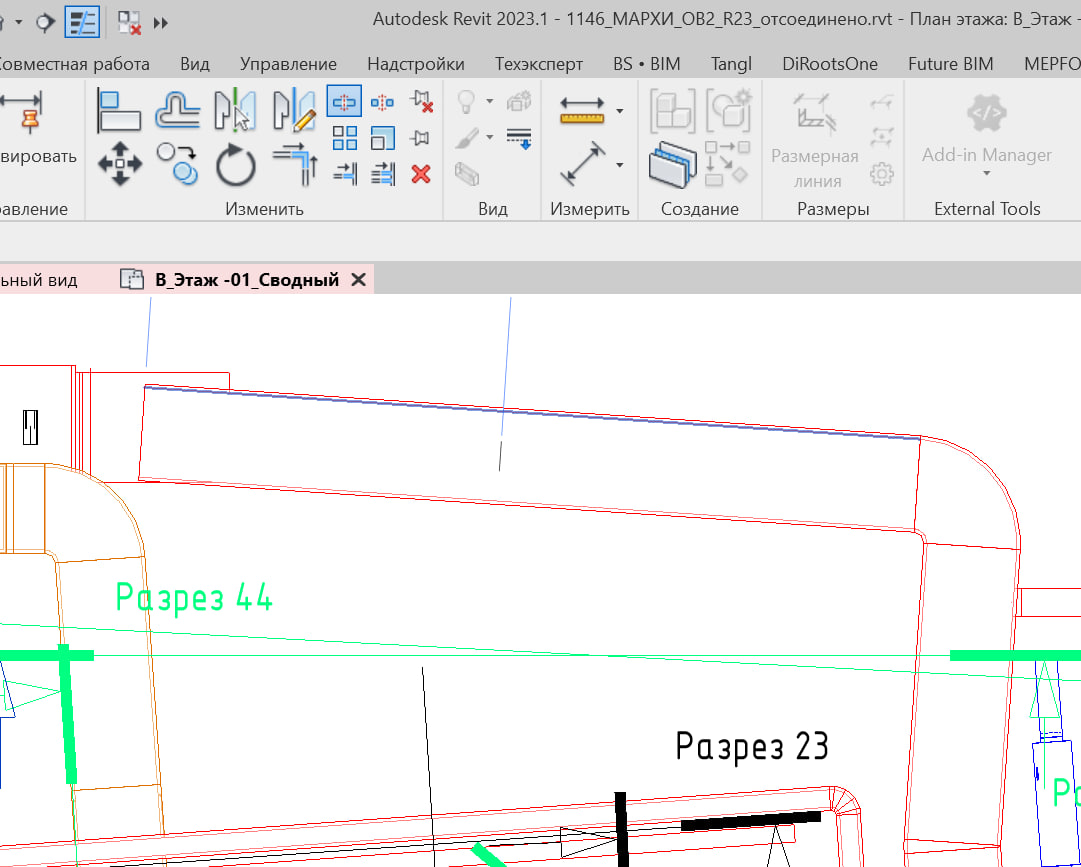Open the Надстройки ribbon tab
This screenshot has height=867, width=1081.
click(416, 64)
